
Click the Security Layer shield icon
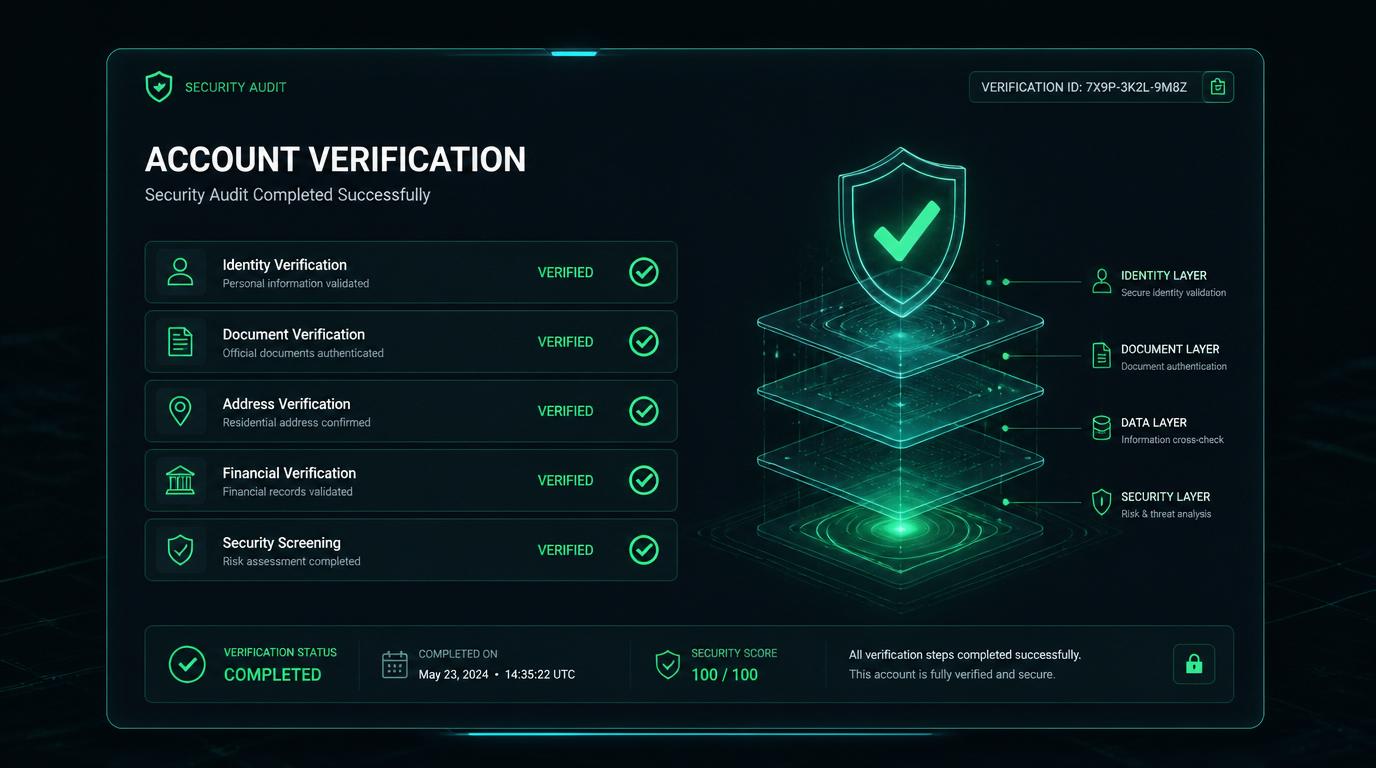click(x=1101, y=502)
